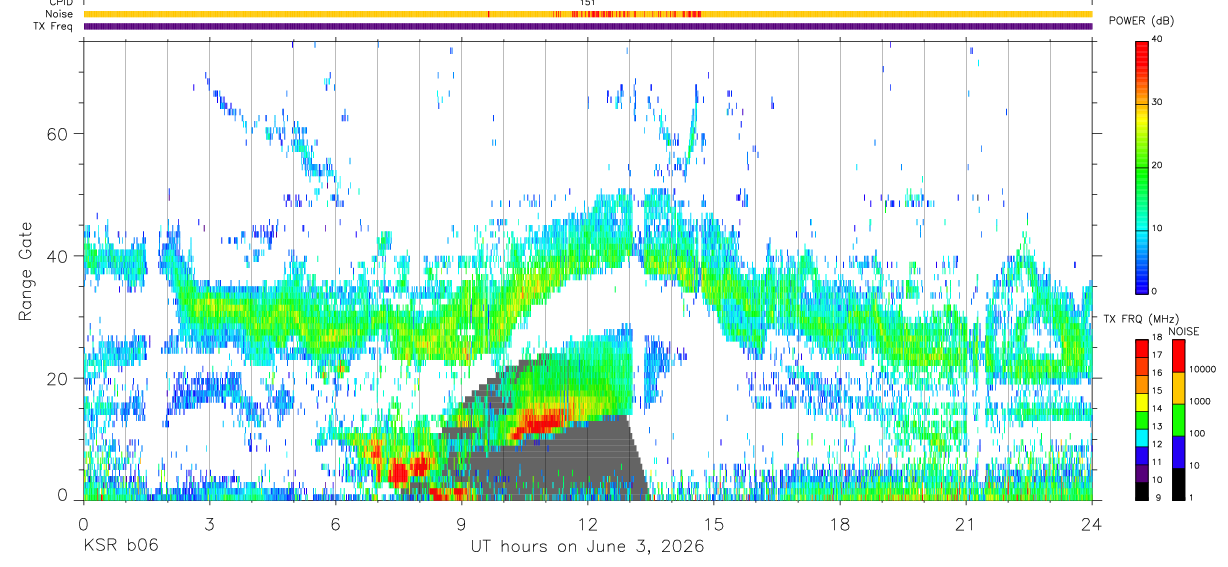Click the yellow swatch in the TX FRQ legend
Image resolution: width=1228 pixels, height=567 pixels.
(x=1141, y=401)
